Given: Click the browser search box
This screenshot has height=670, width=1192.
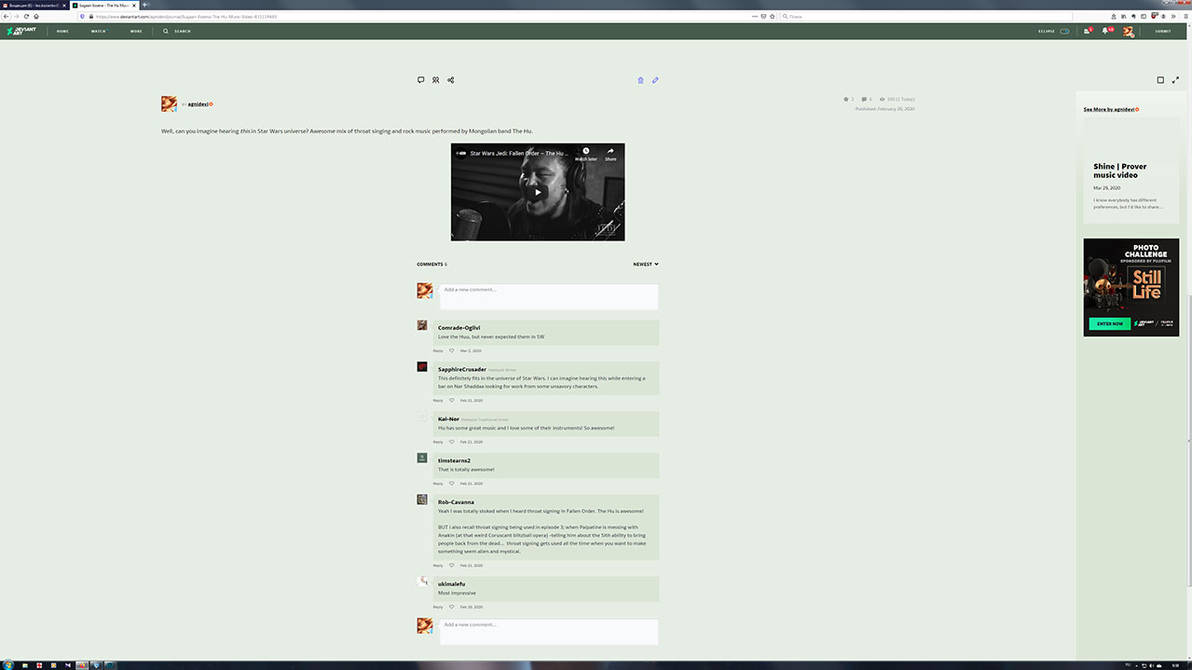Looking at the screenshot, I should 926,16.
